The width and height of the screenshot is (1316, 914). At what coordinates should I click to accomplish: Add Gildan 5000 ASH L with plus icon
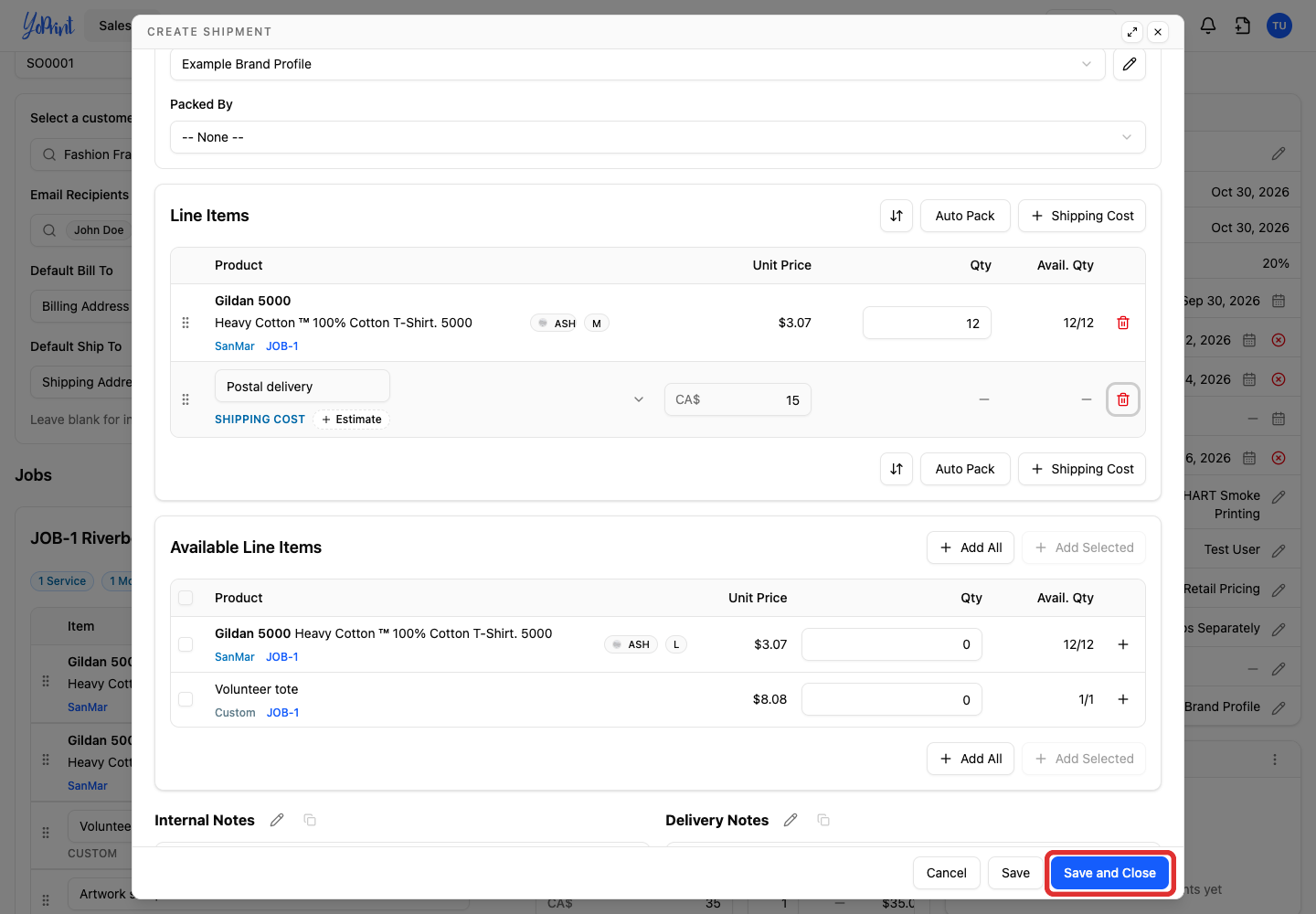1123,644
